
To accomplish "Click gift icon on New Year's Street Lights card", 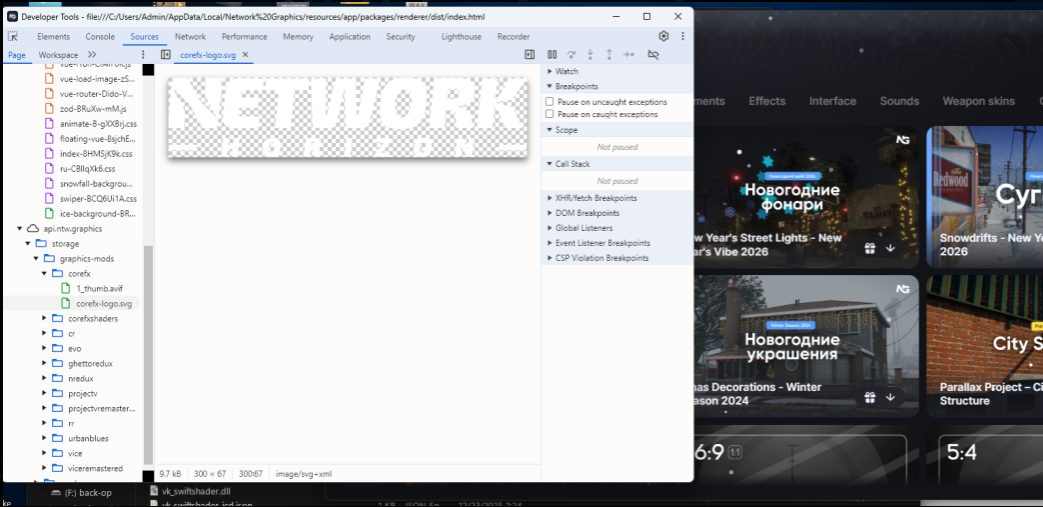I will tap(870, 248).
